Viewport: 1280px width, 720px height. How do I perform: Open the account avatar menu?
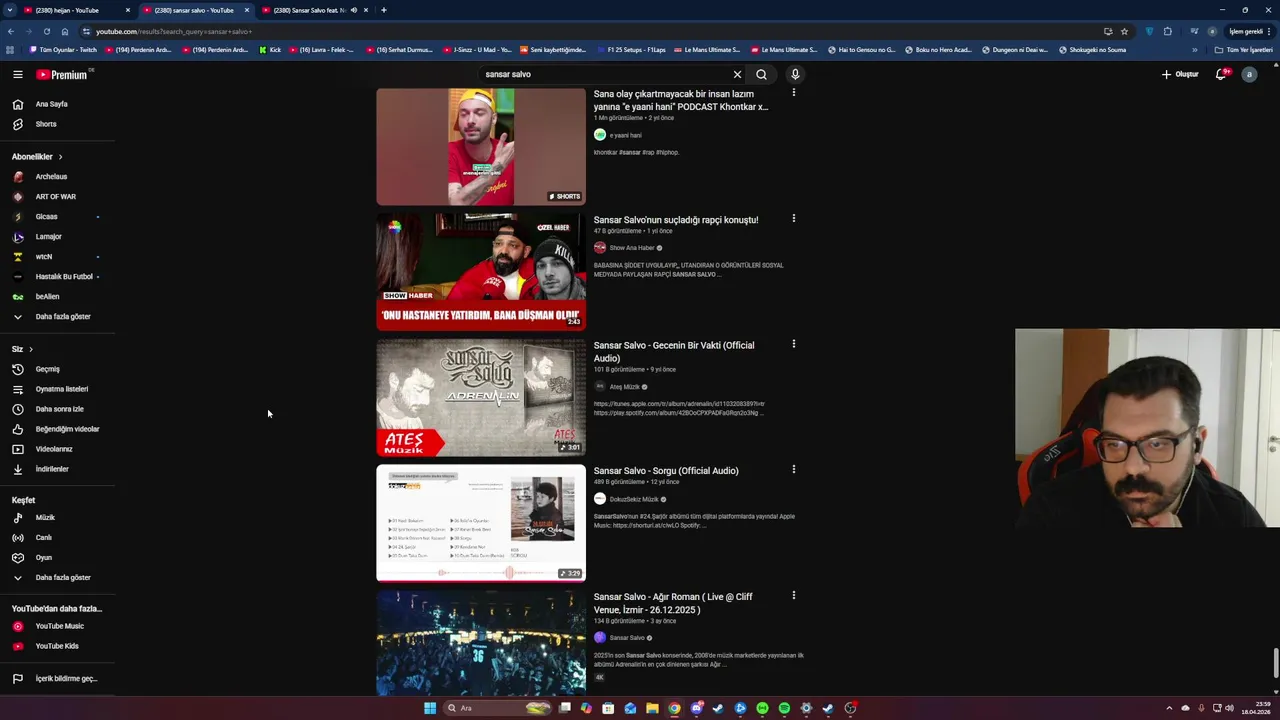pyautogui.click(x=1249, y=74)
